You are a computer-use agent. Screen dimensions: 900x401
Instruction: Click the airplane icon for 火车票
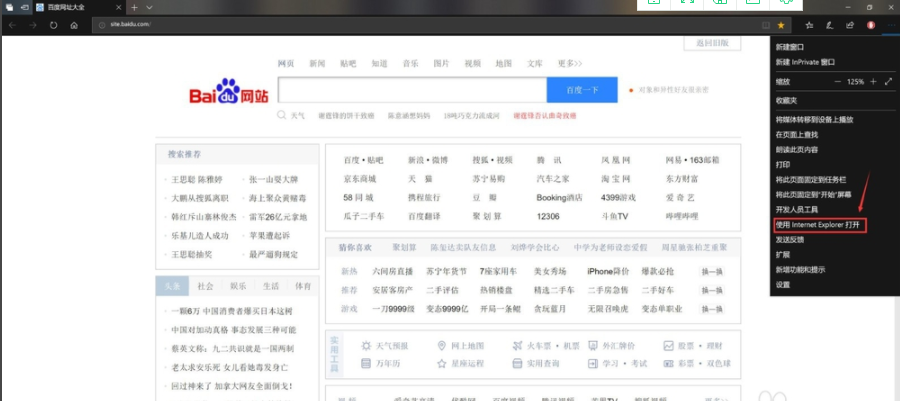(x=517, y=346)
